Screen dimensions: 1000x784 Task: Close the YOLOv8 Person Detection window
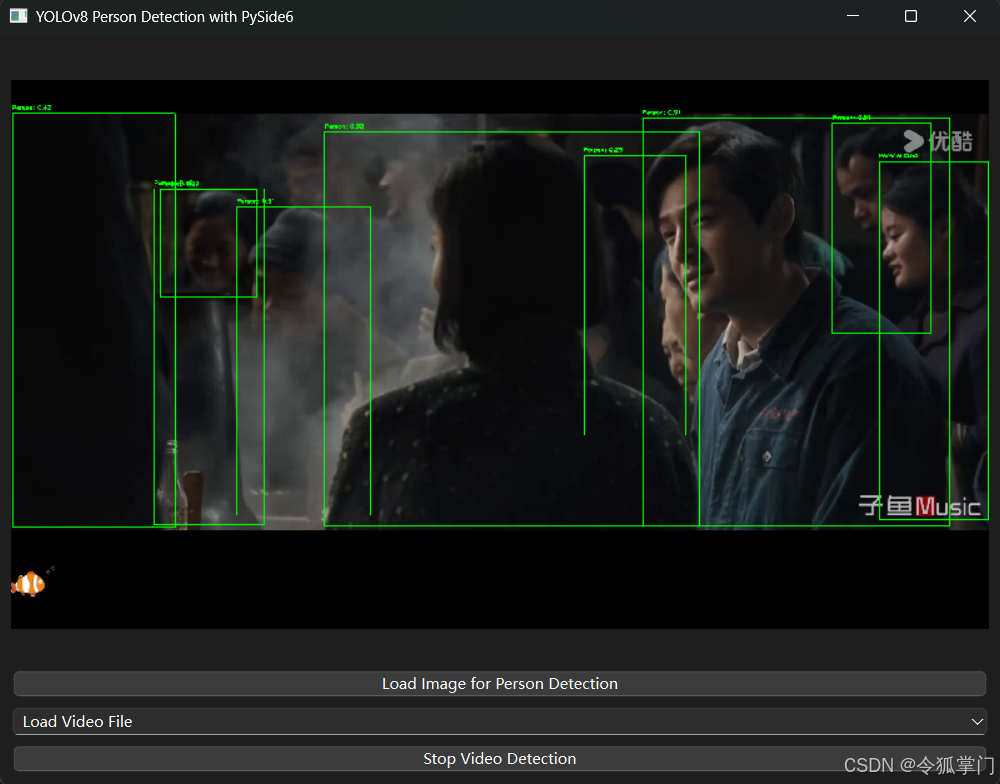click(x=969, y=17)
